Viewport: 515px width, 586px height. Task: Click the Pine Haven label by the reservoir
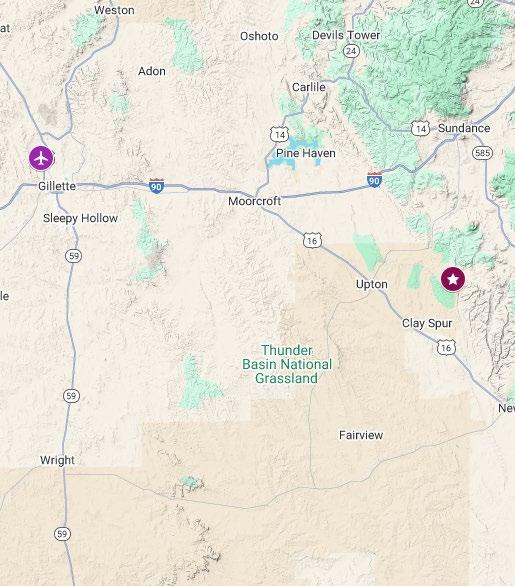click(306, 153)
